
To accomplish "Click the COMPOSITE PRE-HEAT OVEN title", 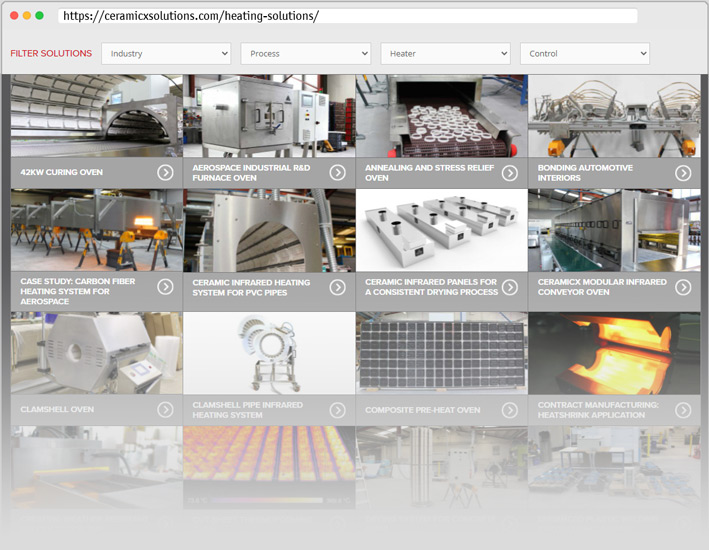I will click(x=422, y=410).
